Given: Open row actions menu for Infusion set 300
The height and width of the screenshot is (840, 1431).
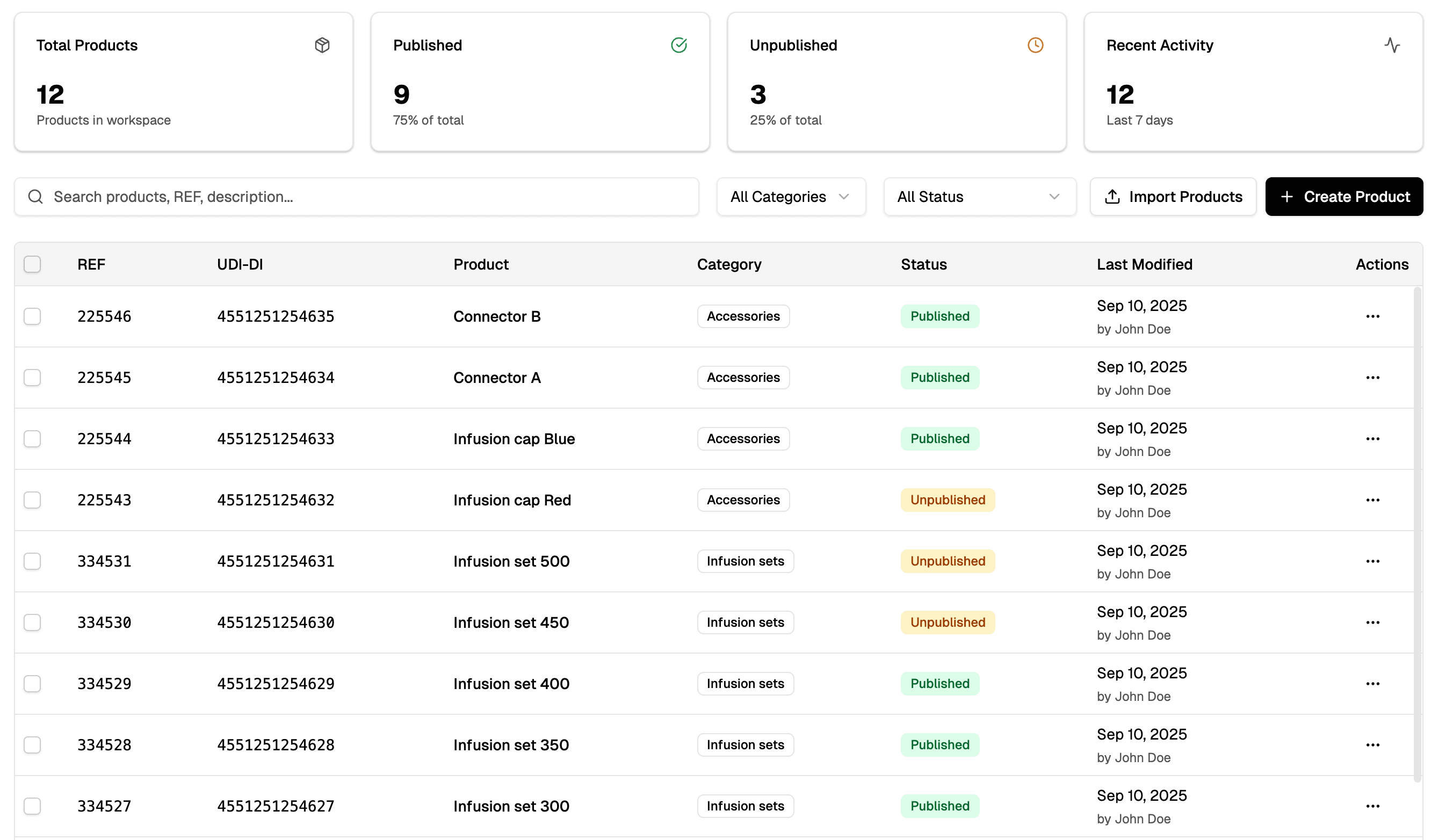Looking at the screenshot, I should tap(1373, 806).
